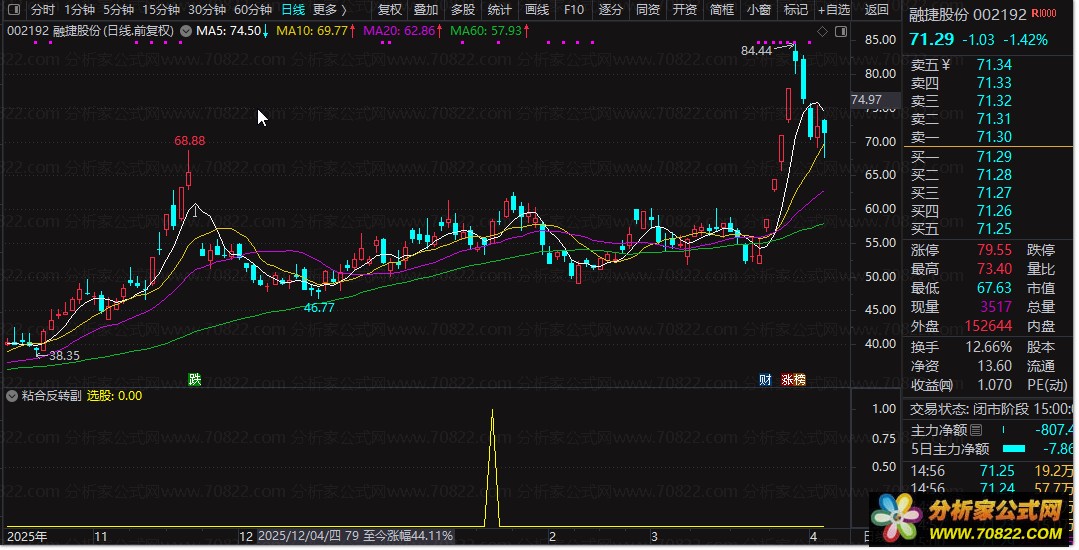Image resolution: width=1079 pixels, height=550 pixels.
Task: Click the 叠加 overlay button
Action: click(426, 10)
